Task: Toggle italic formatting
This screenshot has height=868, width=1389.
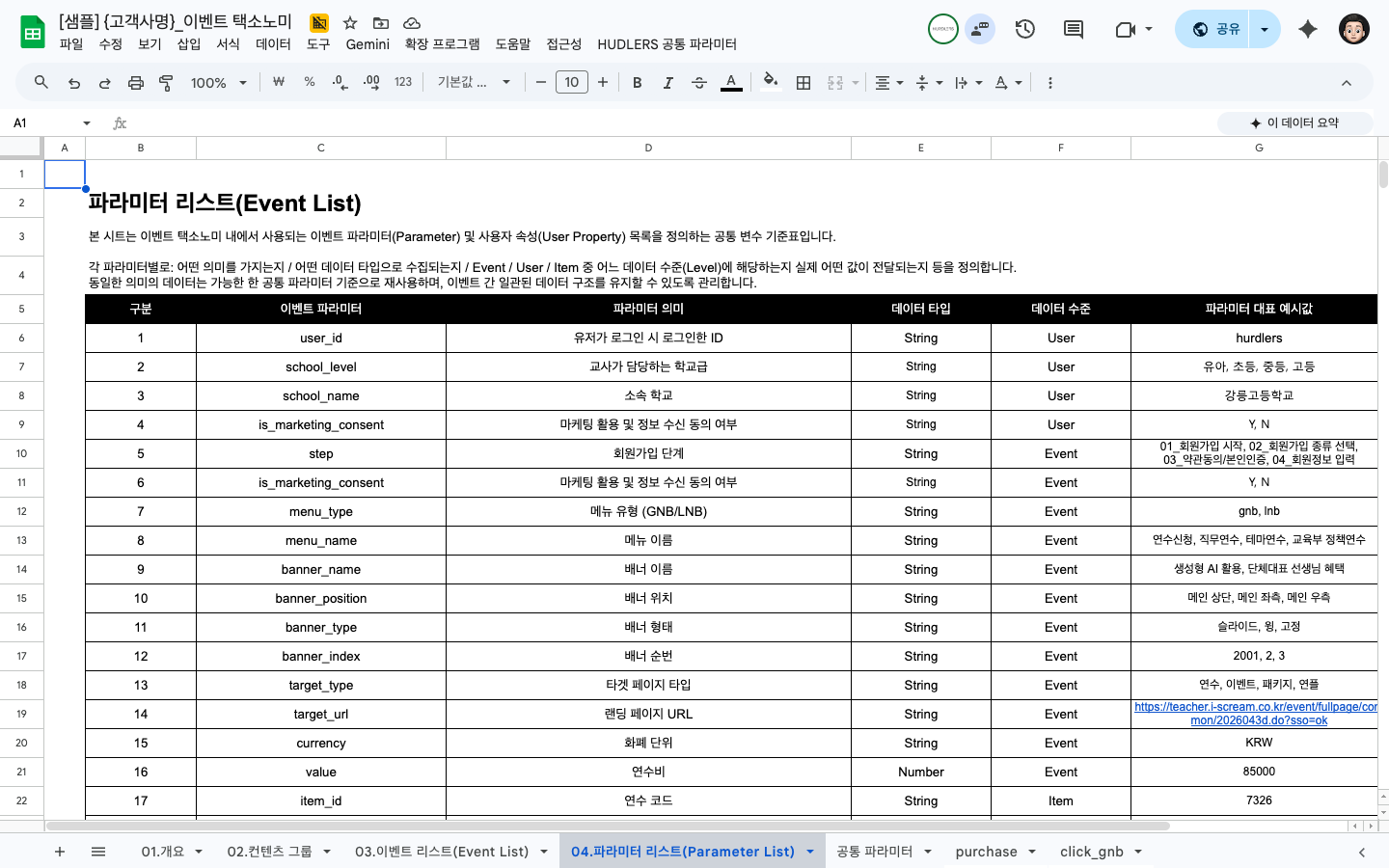Action: click(668, 83)
